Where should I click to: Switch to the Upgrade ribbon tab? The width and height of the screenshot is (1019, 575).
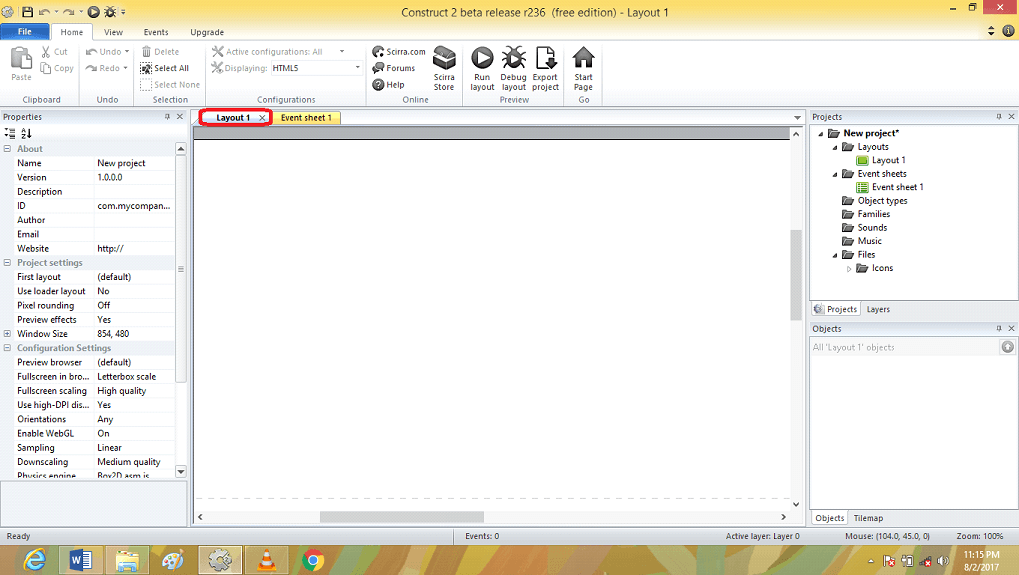click(x=207, y=32)
